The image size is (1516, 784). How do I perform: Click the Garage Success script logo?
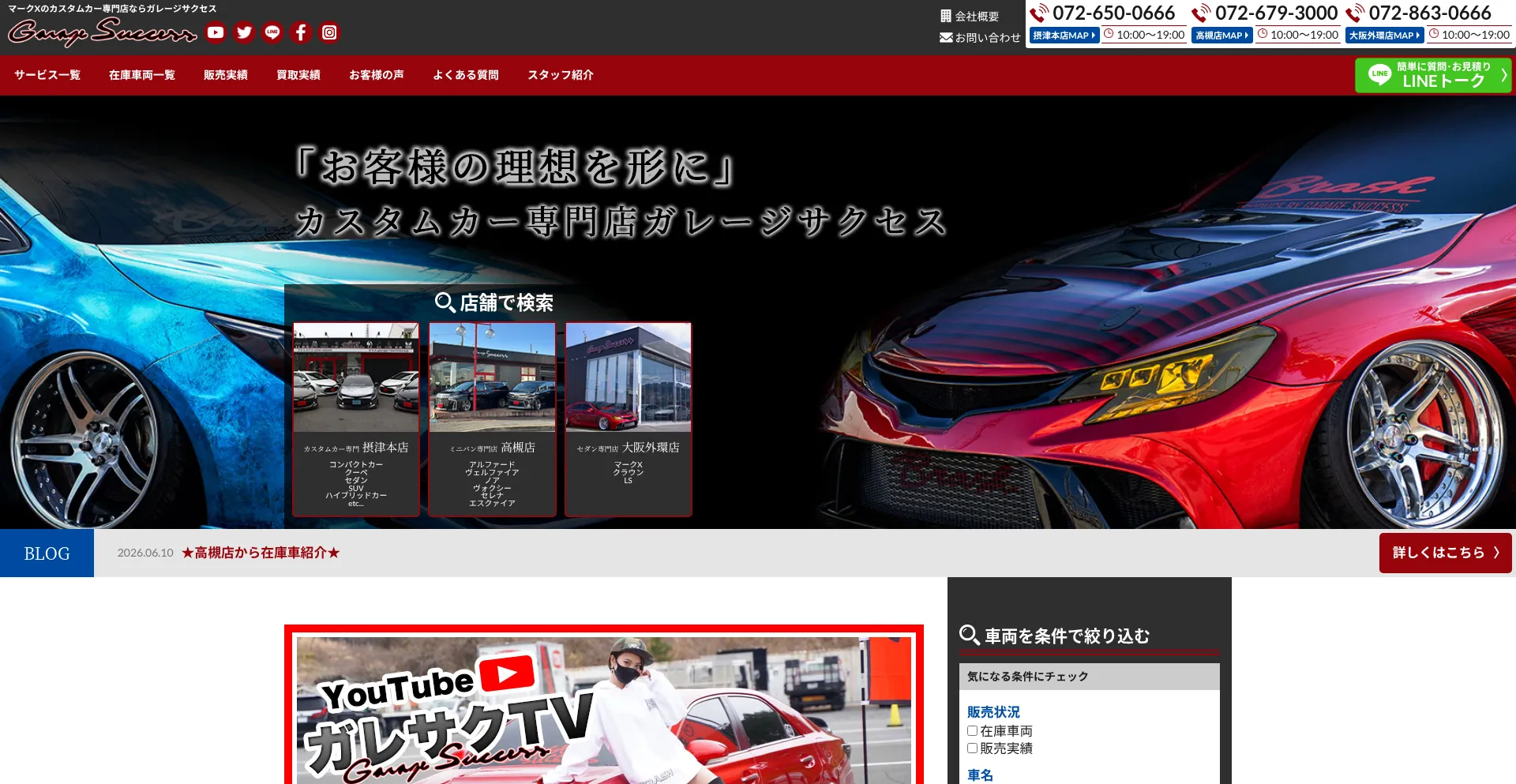coord(102,32)
